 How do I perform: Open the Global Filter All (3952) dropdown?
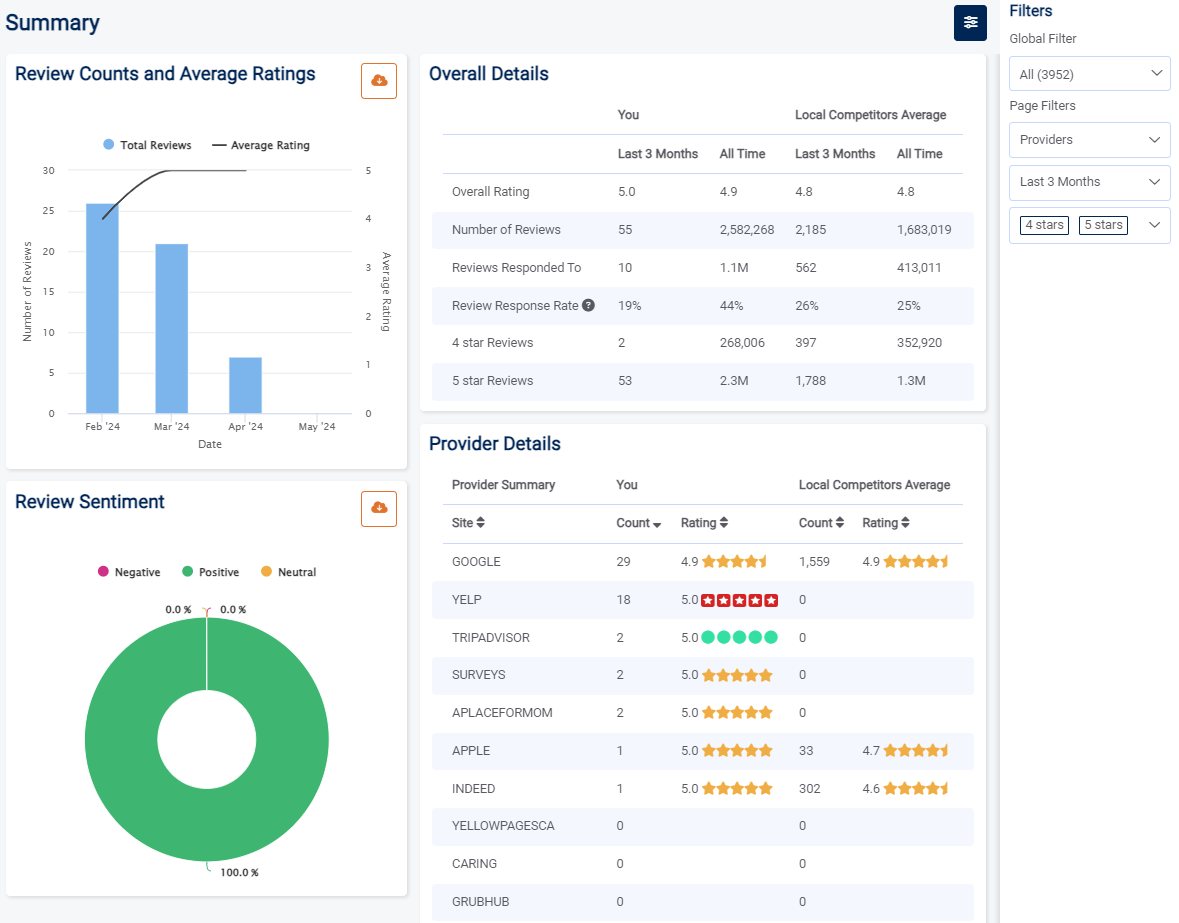point(1089,74)
